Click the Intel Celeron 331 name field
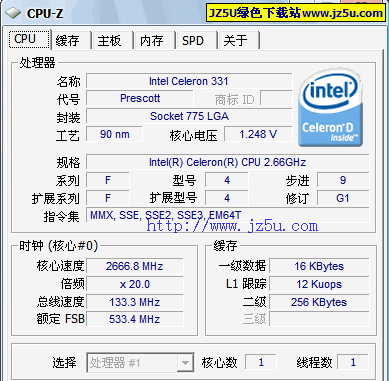 click(x=189, y=81)
